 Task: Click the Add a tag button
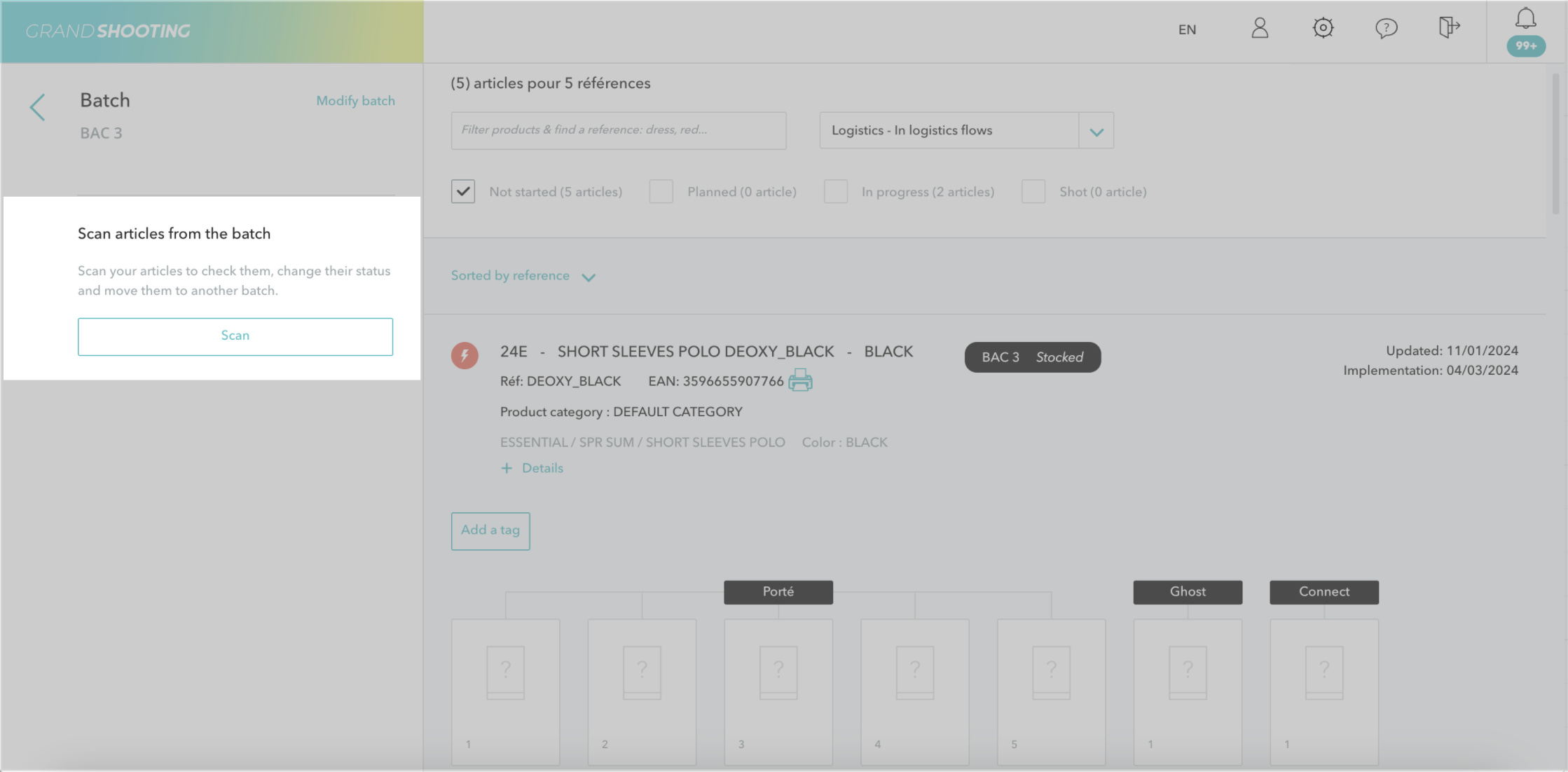[x=490, y=531]
